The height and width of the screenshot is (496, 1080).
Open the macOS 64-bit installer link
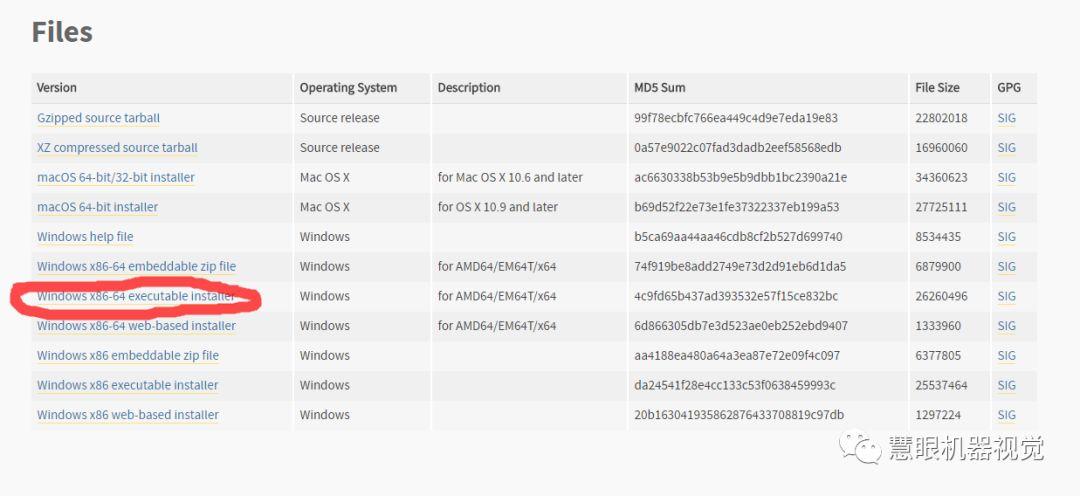point(97,207)
